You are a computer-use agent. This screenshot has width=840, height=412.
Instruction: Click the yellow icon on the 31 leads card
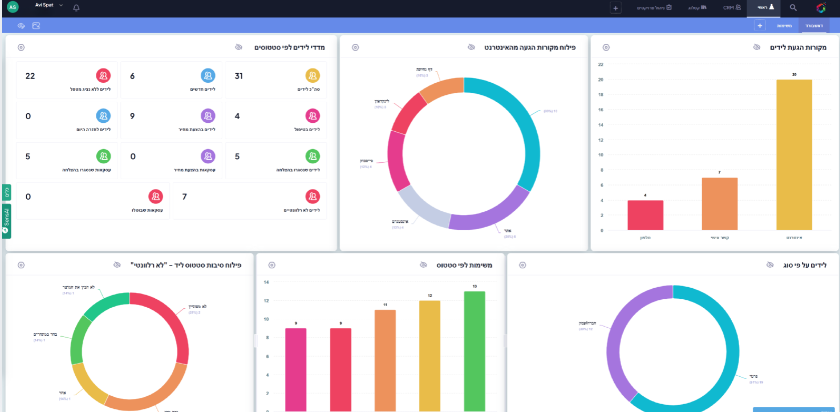point(312,76)
